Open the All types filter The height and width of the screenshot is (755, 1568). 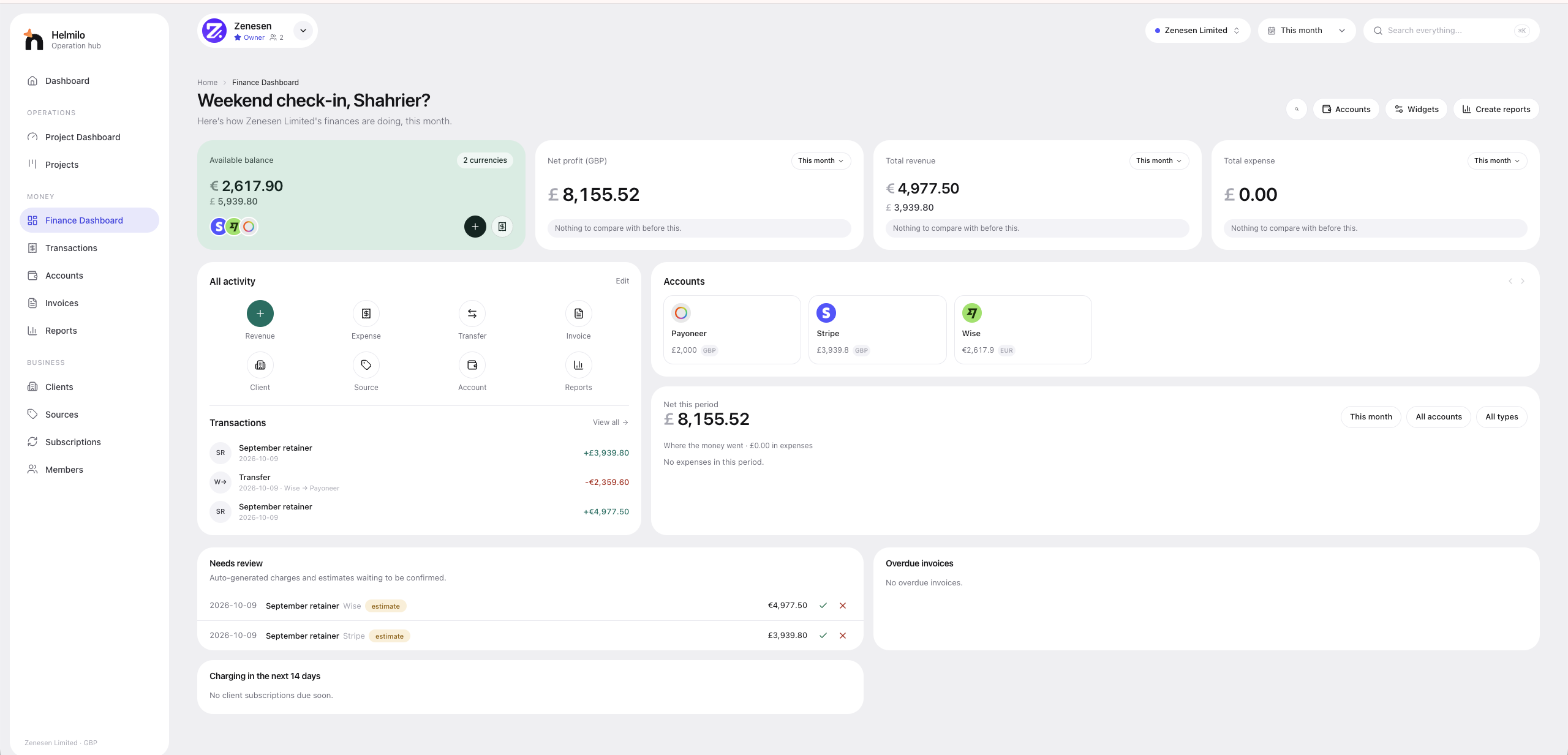click(x=1502, y=417)
